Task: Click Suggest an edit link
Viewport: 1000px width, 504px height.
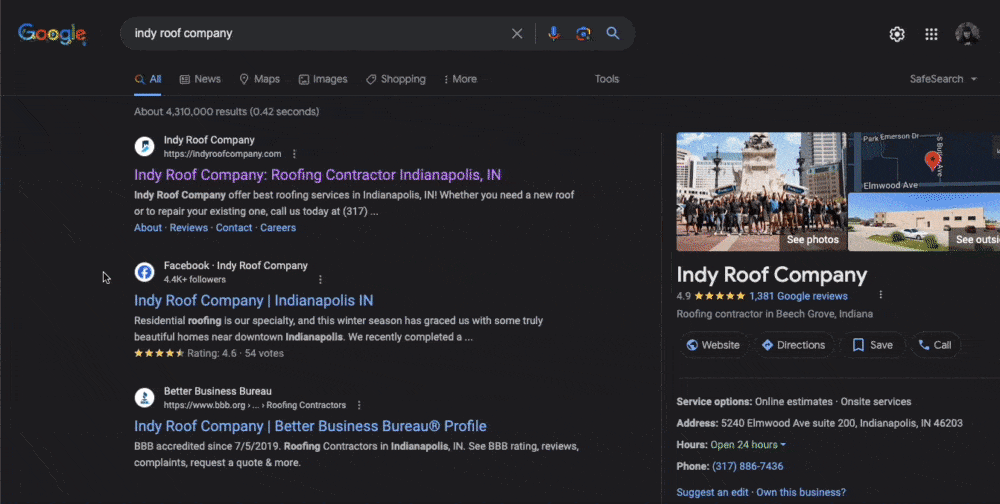Action: click(713, 493)
